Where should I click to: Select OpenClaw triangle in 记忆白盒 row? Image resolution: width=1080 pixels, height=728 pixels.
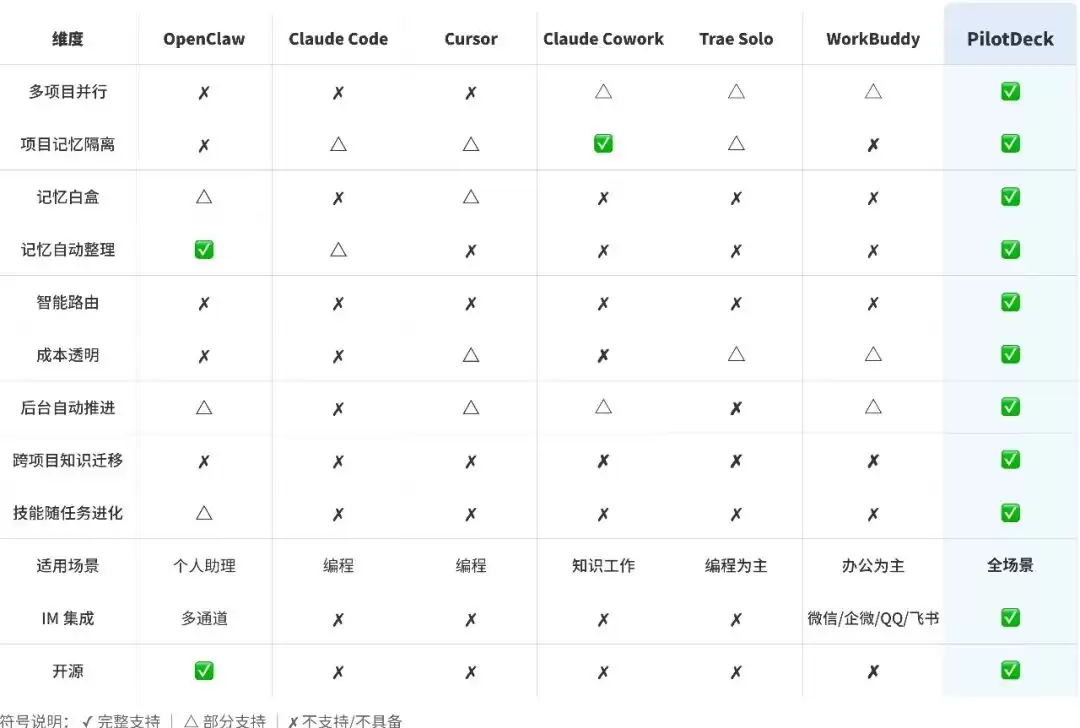(x=204, y=197)
